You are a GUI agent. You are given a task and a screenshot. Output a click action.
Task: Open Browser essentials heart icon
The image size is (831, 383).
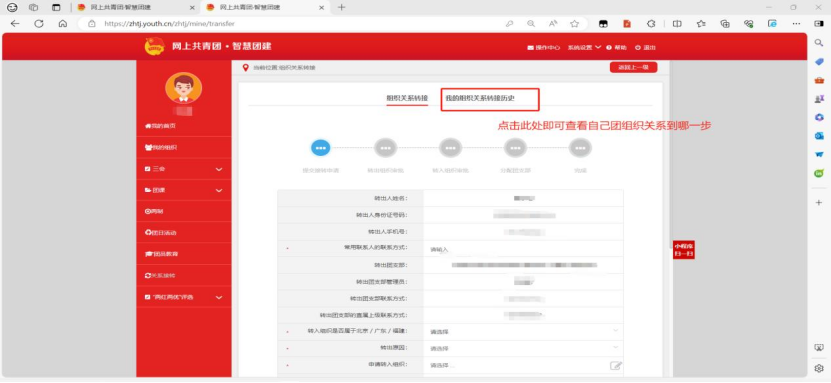coord(749,23)
